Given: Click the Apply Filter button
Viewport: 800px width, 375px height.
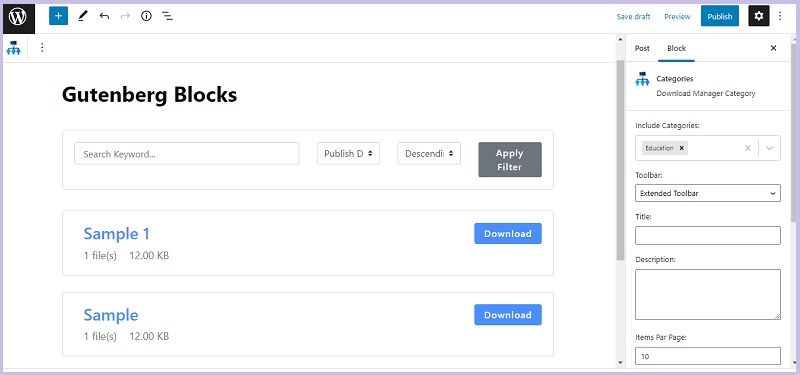Looking at the screenshot, I should pos(510,160).
